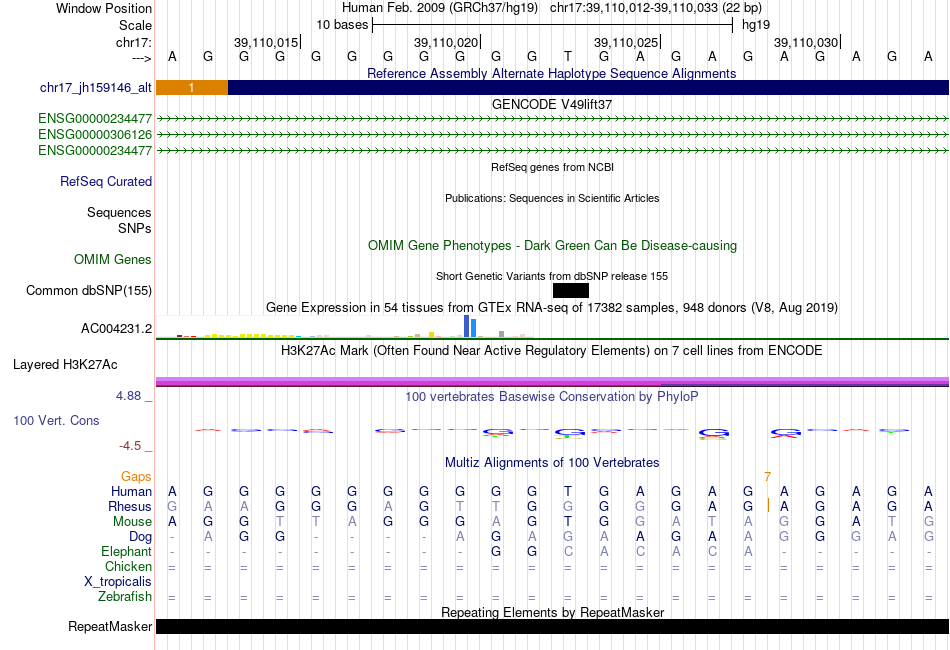Click the 4.88 PhyloP upper scale value
This screenshot has height=650, width=950.
click(128, 396)
